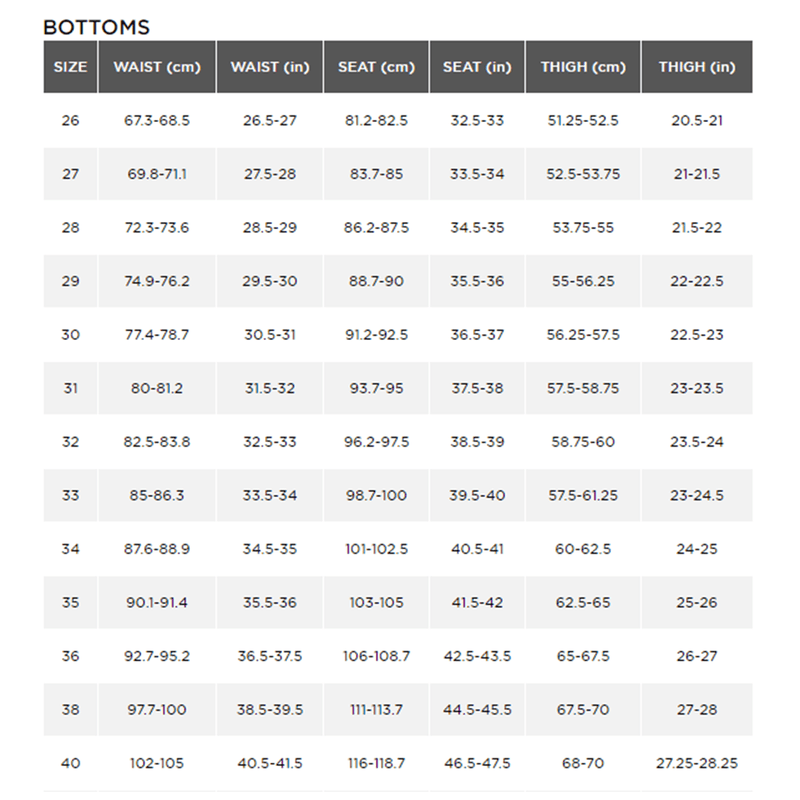
Task: Select waist cell 29.5-30
Action: click(x=270, y=281)
